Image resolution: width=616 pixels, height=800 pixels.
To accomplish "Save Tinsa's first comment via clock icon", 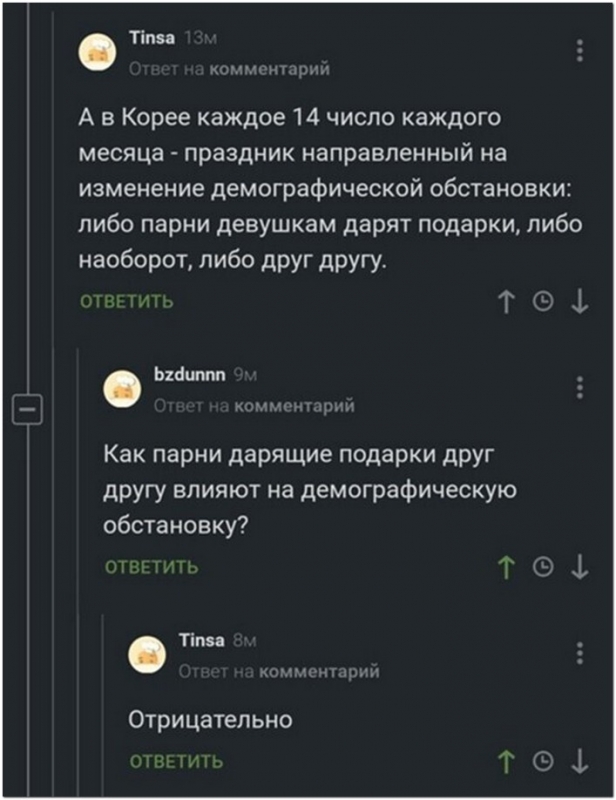I will tap(546, 302).
